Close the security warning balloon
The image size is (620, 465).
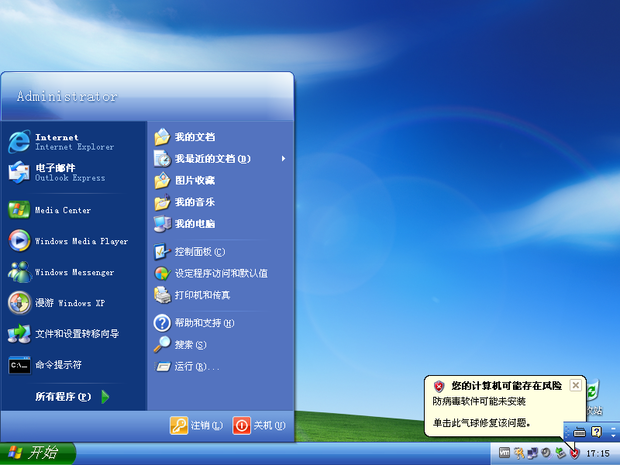[x=576, y=385]
